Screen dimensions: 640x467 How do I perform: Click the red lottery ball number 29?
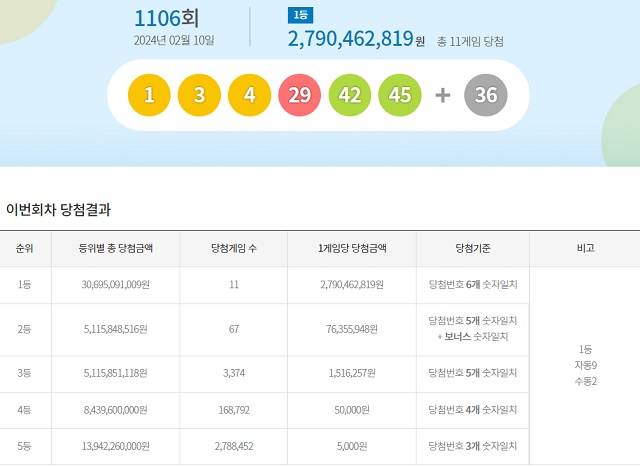[x=300, y=95]
